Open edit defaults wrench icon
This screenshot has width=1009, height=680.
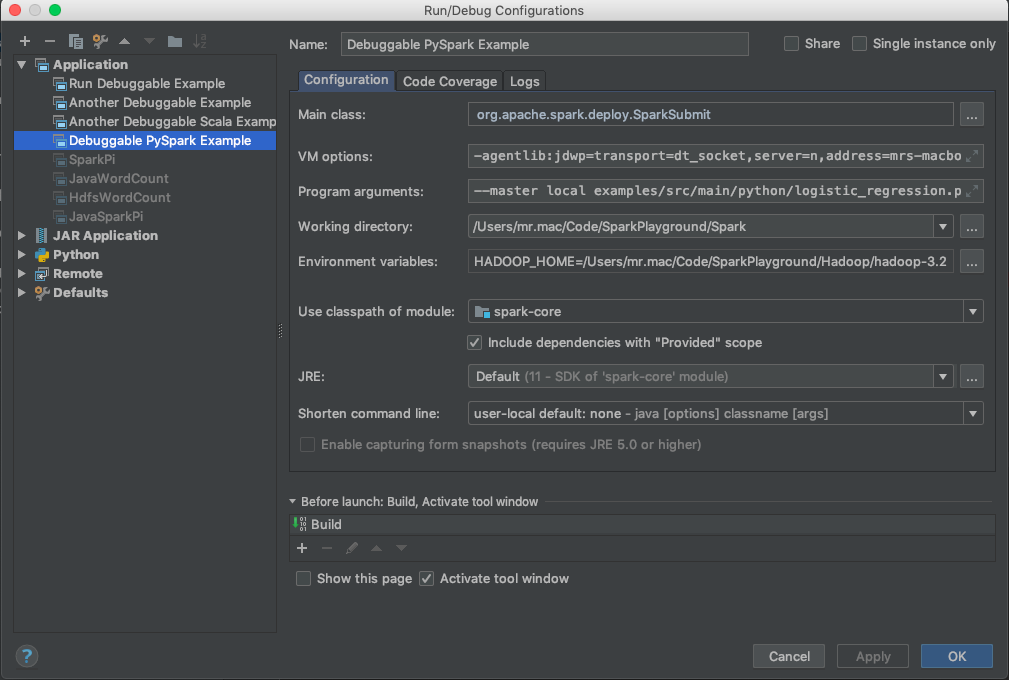click(x=100, y=42)
